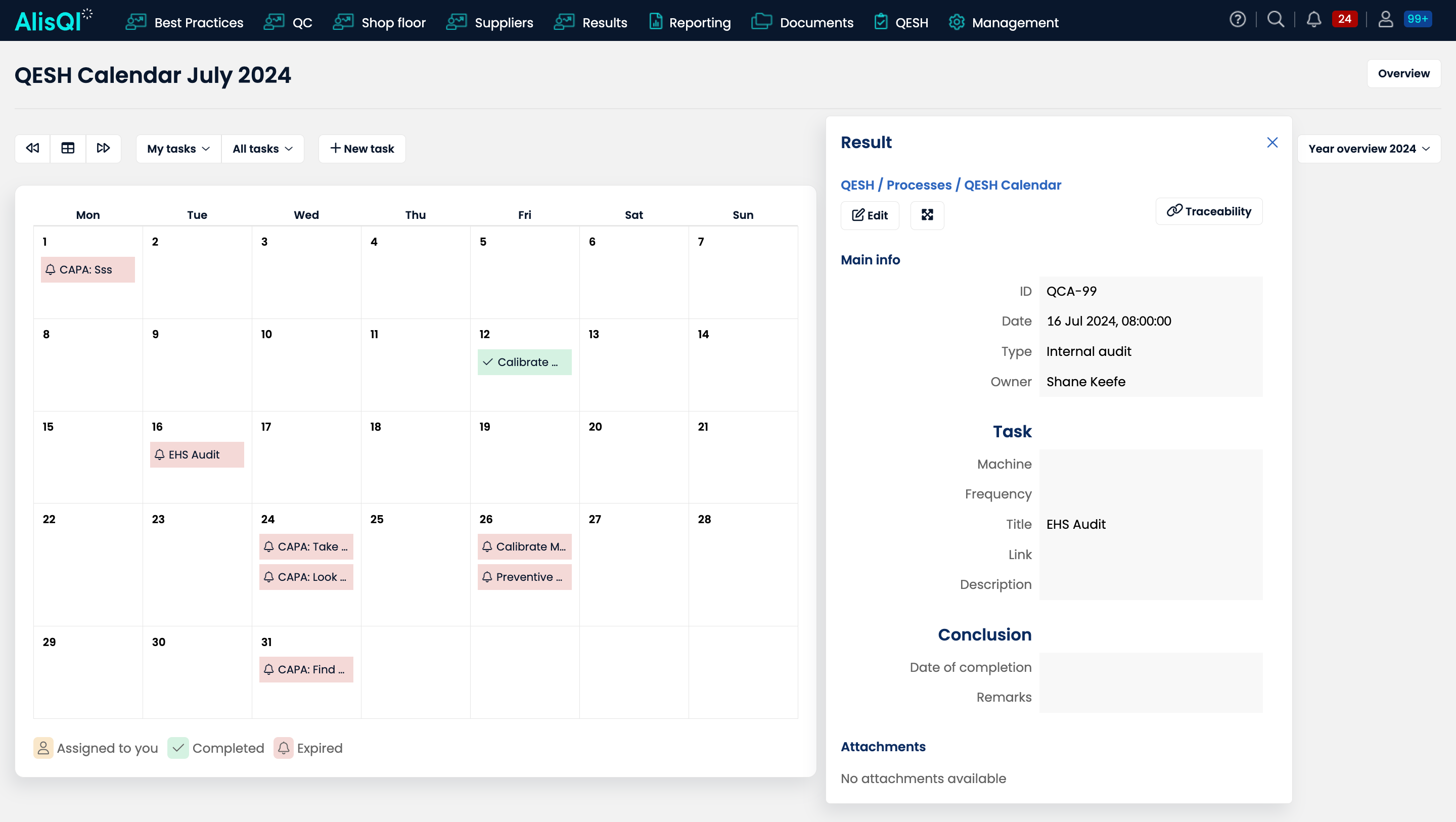
Task: Expand My tasks dropdown
Action: click(178, 149)
